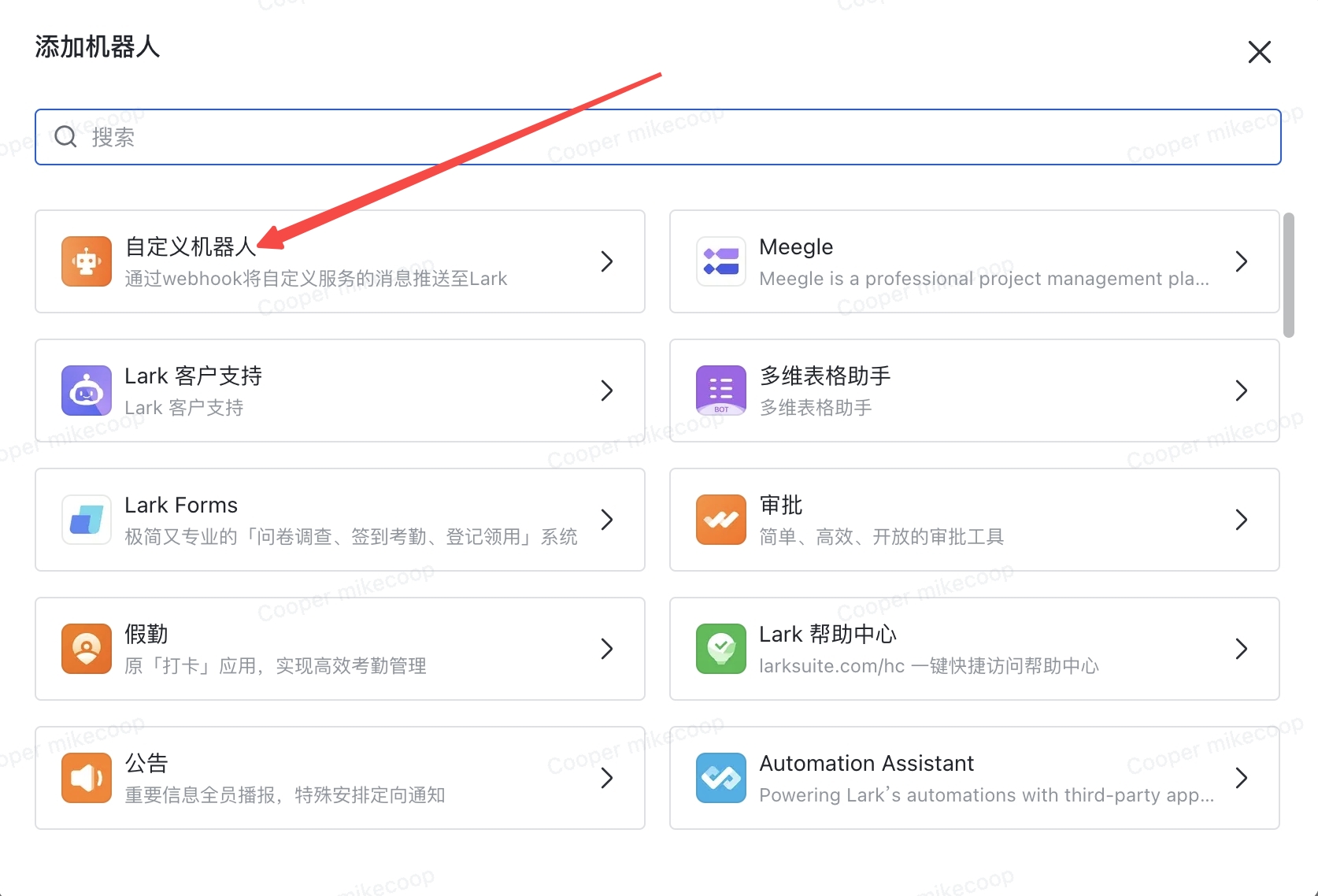
Task: Expand the Meegle row chevron
Action: coord(1242,261)
